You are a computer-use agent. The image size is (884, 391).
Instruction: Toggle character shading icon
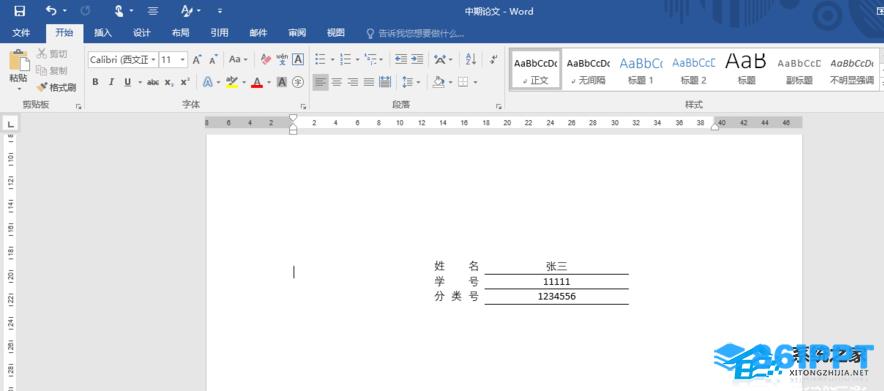point(282,82)
